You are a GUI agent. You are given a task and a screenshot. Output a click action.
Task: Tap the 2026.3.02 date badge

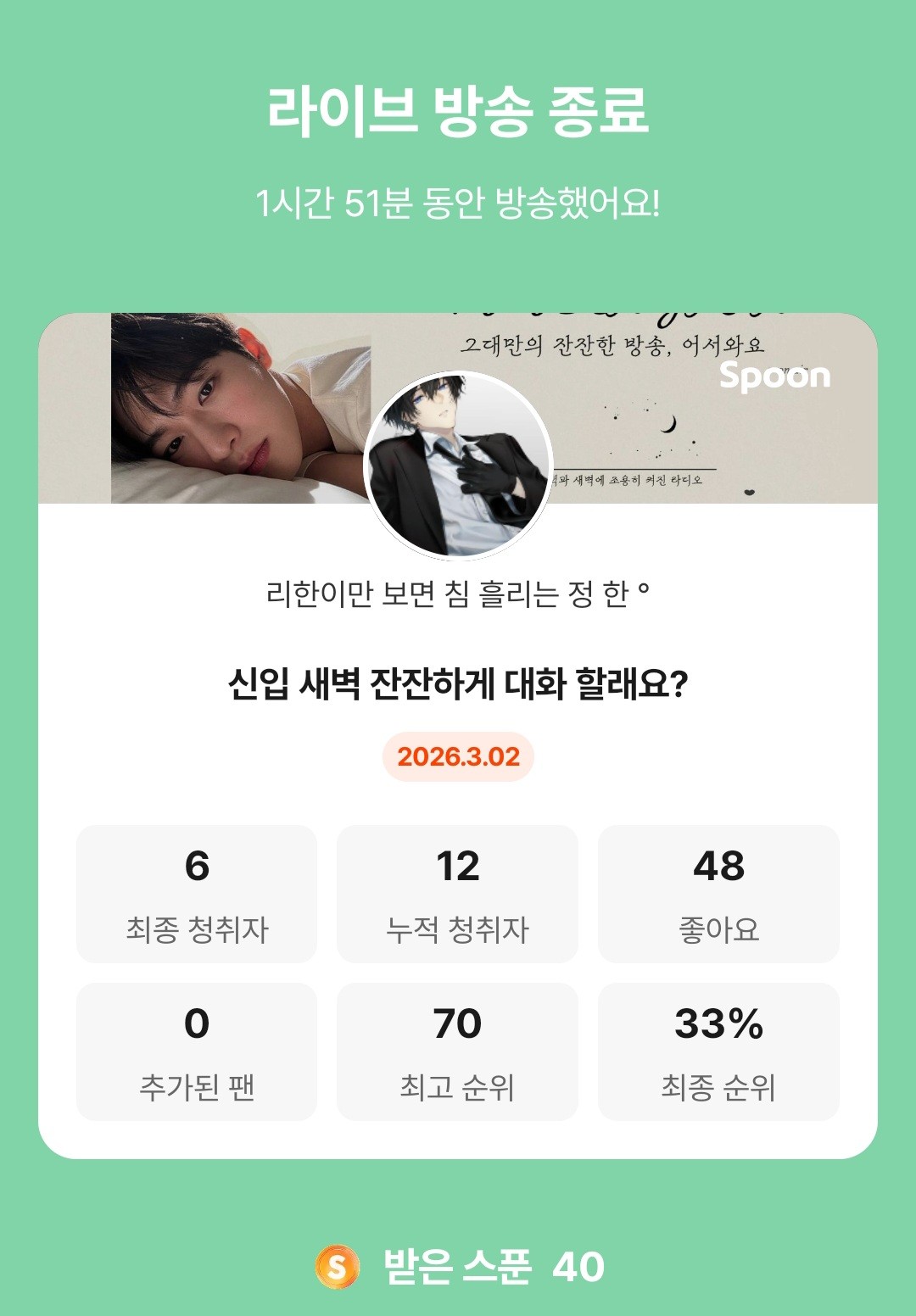pyautogui.click(x=458, y=756)
